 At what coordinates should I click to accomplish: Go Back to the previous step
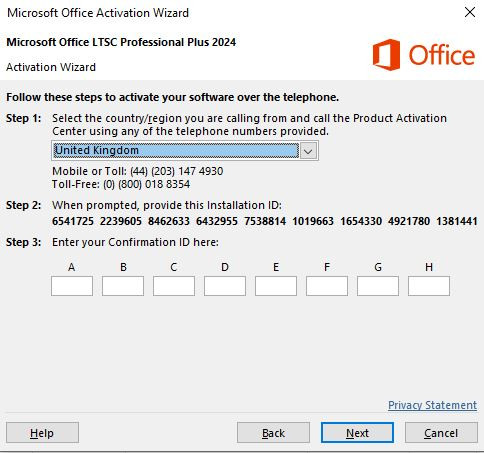(x=273, y=433)
